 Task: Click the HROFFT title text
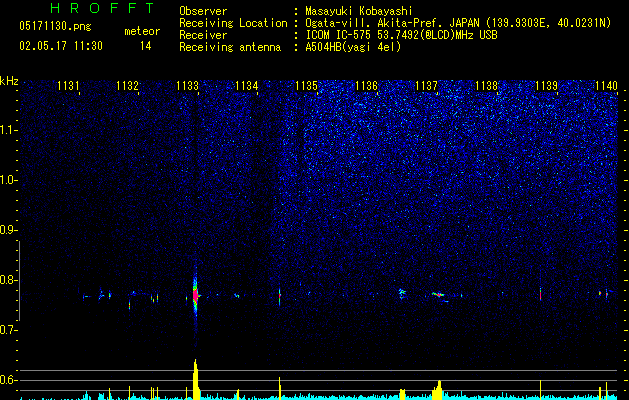[x=102, y=8]
